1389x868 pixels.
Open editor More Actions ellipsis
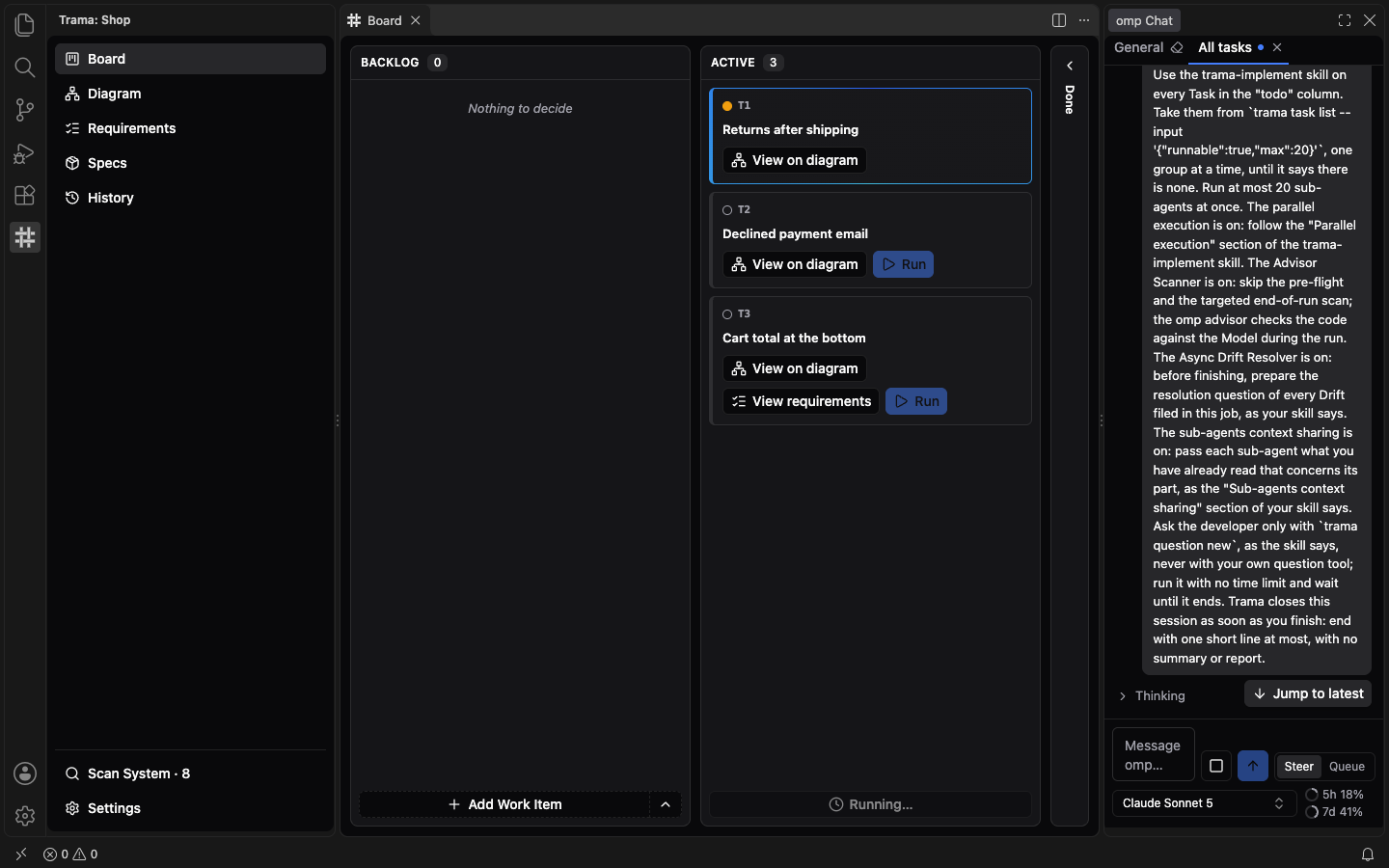1084,20
